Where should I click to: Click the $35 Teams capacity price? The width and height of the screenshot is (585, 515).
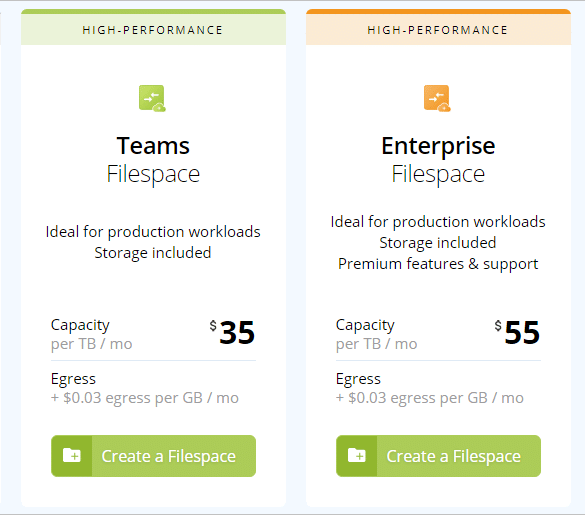[232, 332]
